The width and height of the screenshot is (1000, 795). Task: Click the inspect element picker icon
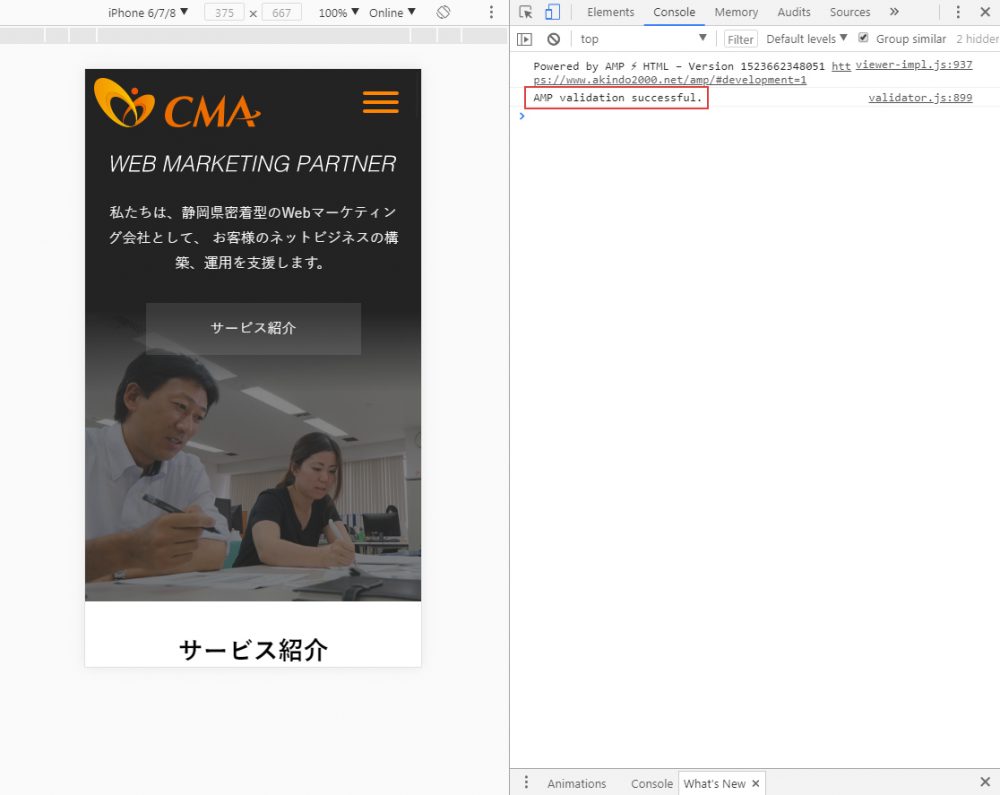pos(526,12)
